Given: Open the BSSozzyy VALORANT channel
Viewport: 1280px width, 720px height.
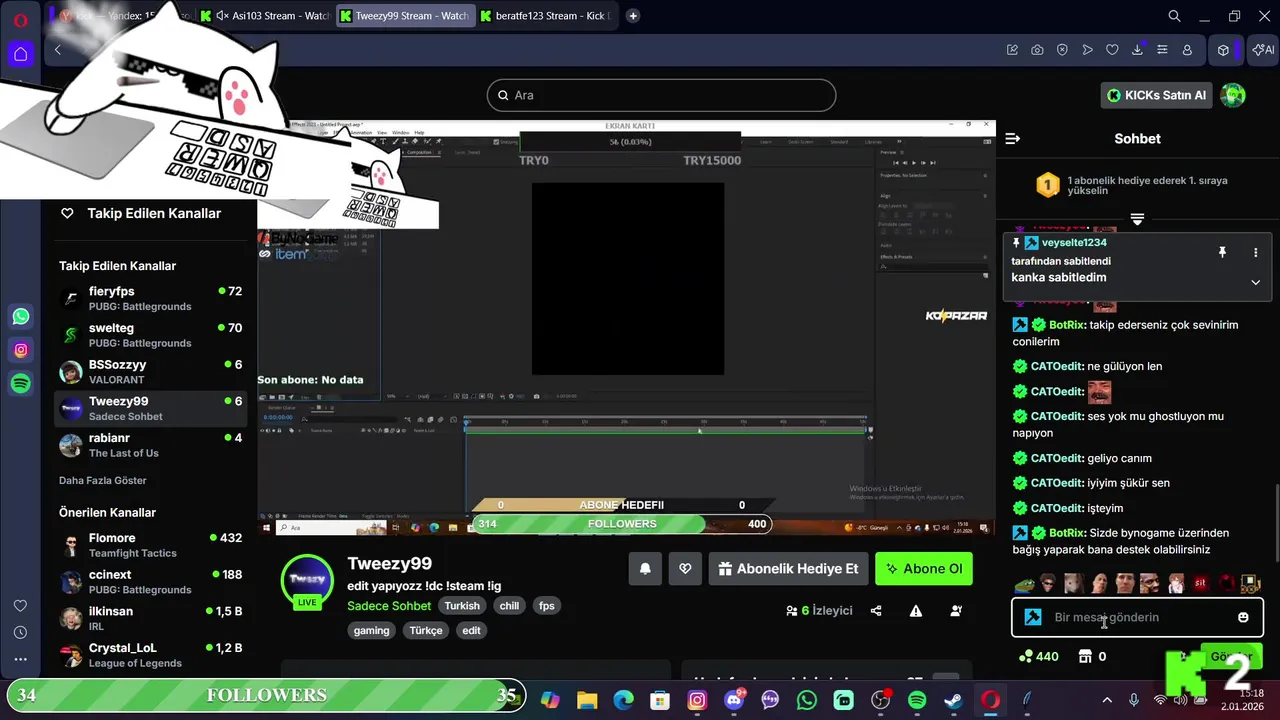Looking at the screenshot, I should click(x=151, y=372).
